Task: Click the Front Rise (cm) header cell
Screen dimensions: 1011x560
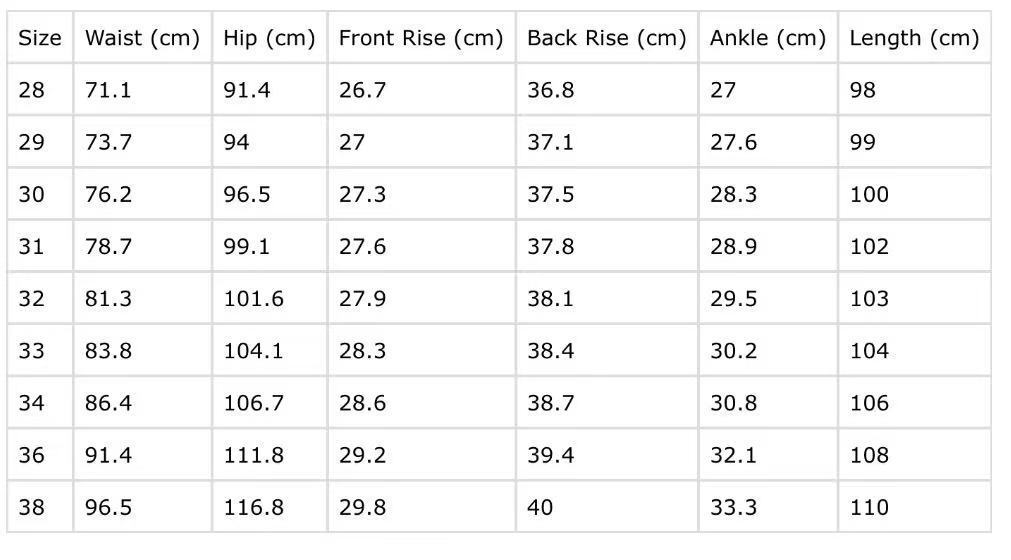Action: click(x=420, y=38)
